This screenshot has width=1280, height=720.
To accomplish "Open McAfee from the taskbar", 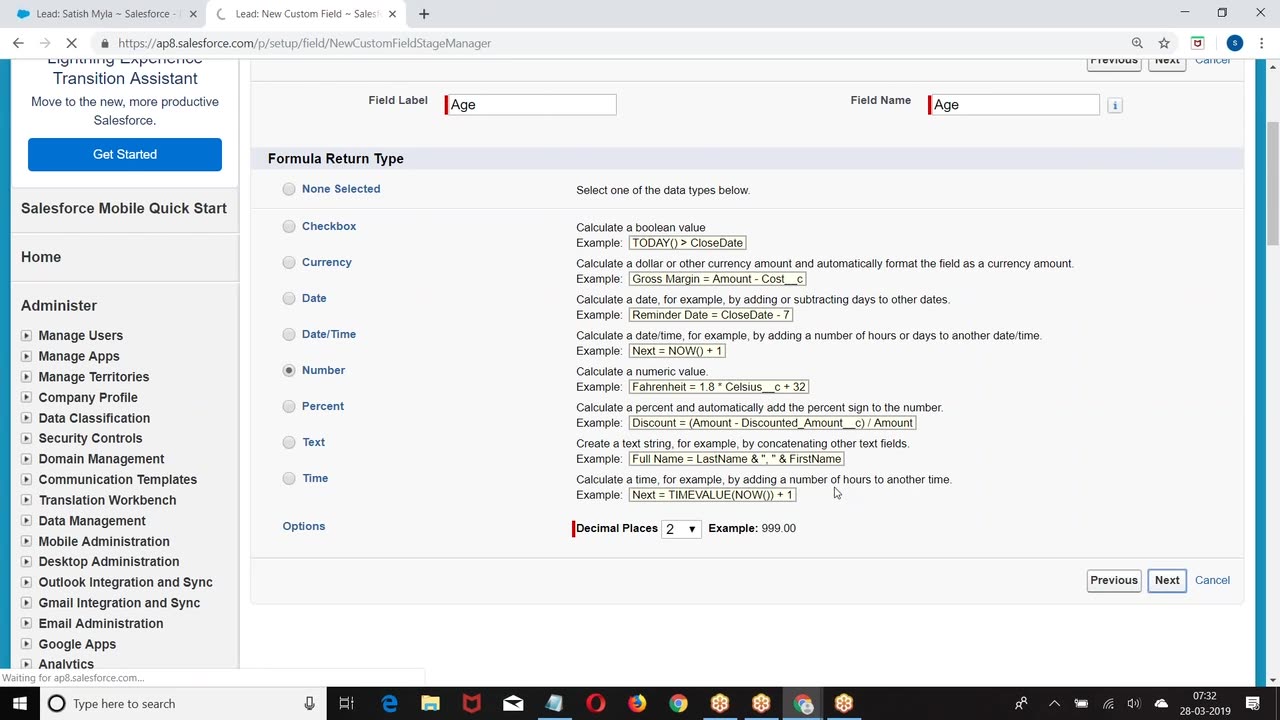I will pyautogui.click(x=471, y=703).
